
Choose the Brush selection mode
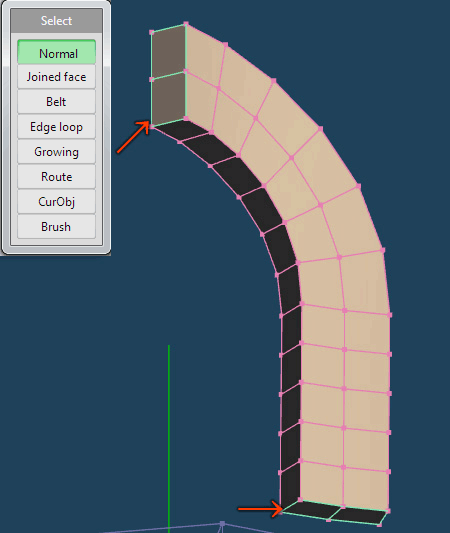click(56, 227)
